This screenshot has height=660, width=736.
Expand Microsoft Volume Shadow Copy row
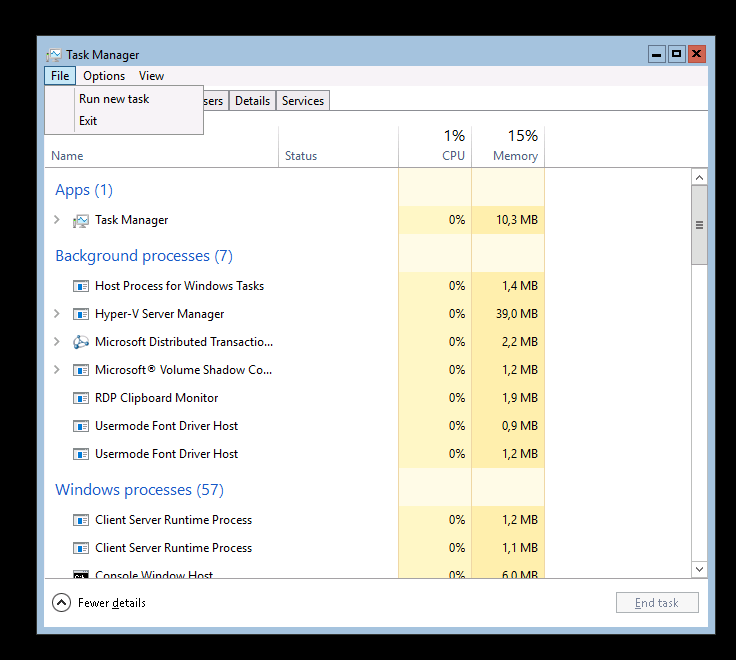(x=57, y=370)
